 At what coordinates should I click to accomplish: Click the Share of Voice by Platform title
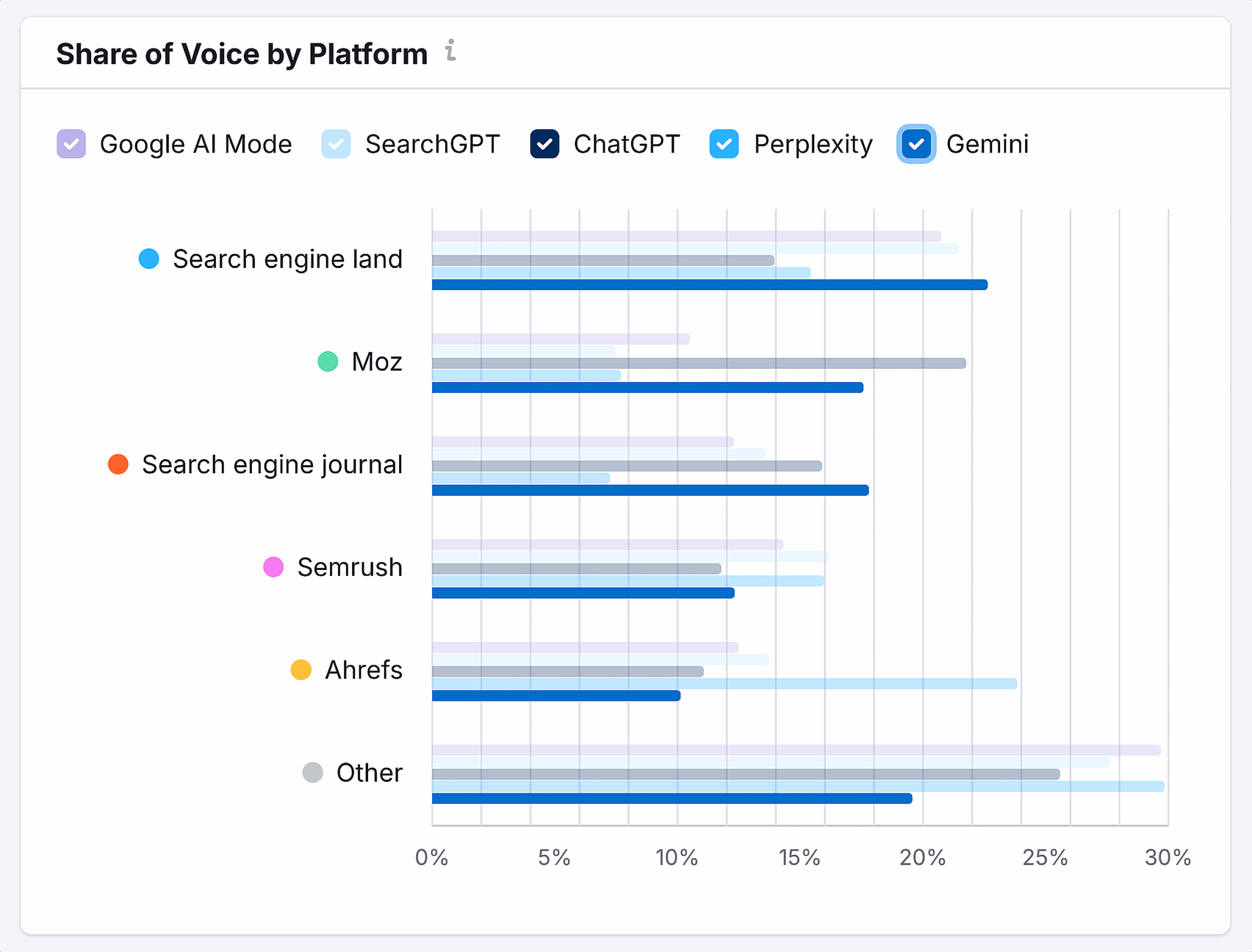point(242,54)
